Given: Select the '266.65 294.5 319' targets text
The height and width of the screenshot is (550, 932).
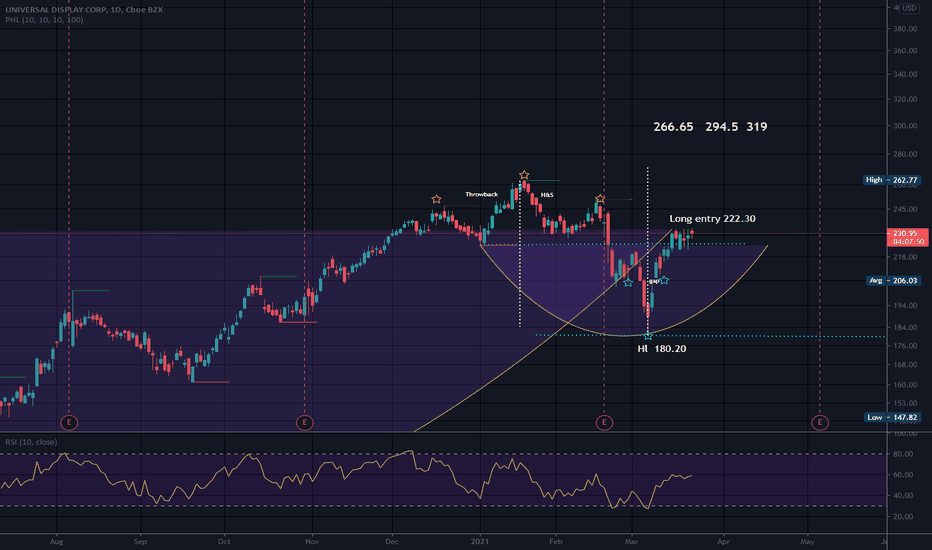Looking at the screenshot, I should point(710,127).
